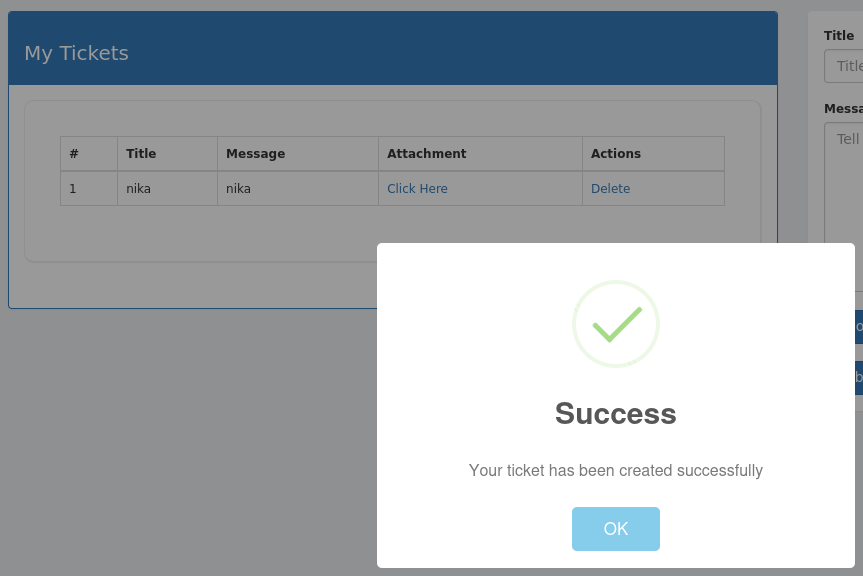Open the ticket attachment via Click Here
Viewport: 863px width, 576px height.
417,188
